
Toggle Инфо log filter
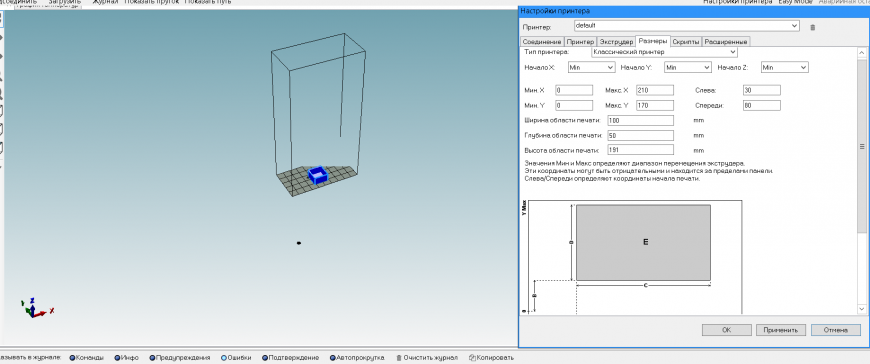tap(126, 358)
